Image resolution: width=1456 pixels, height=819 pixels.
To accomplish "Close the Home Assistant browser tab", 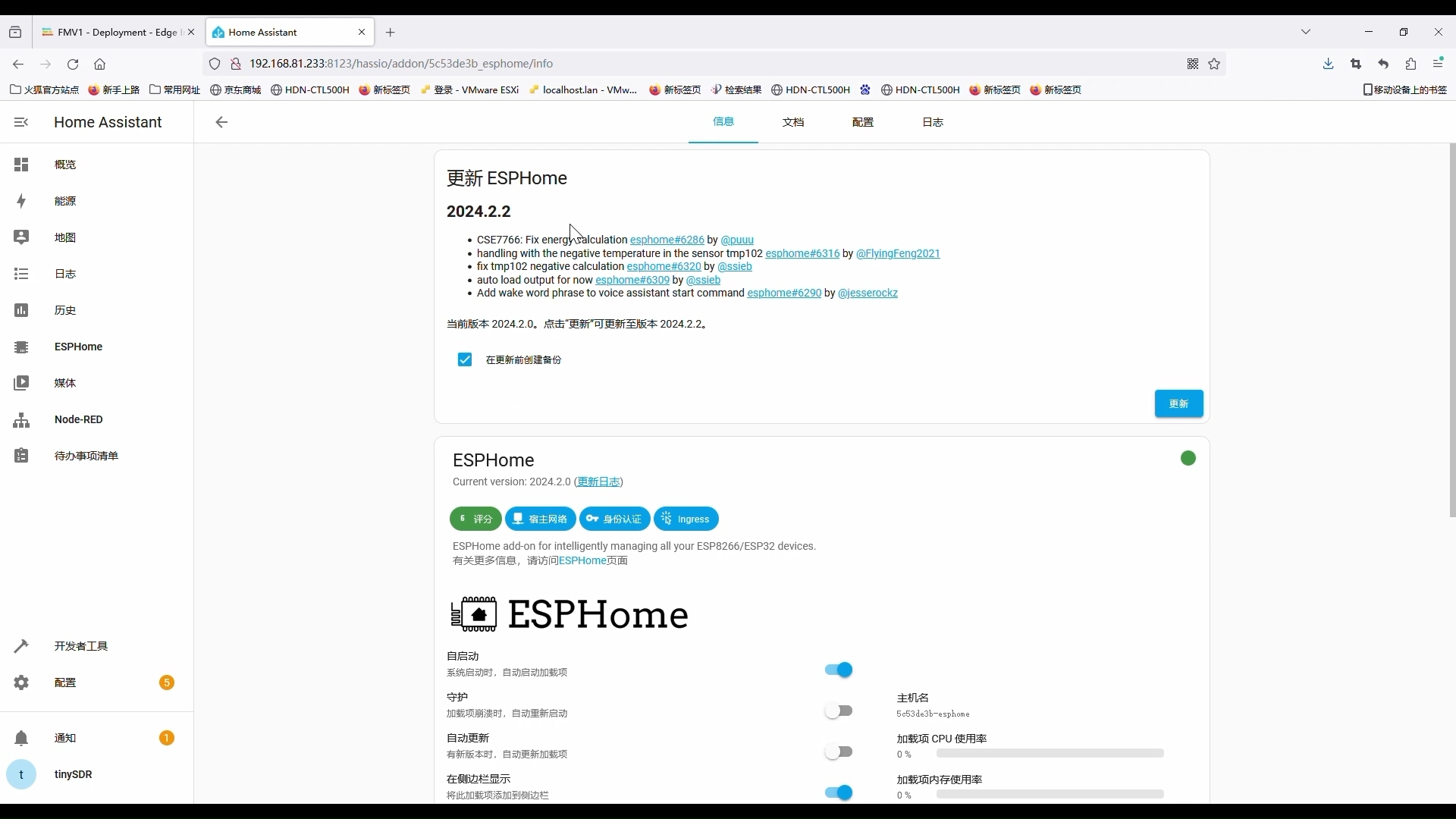I will (x=362, y=32).
